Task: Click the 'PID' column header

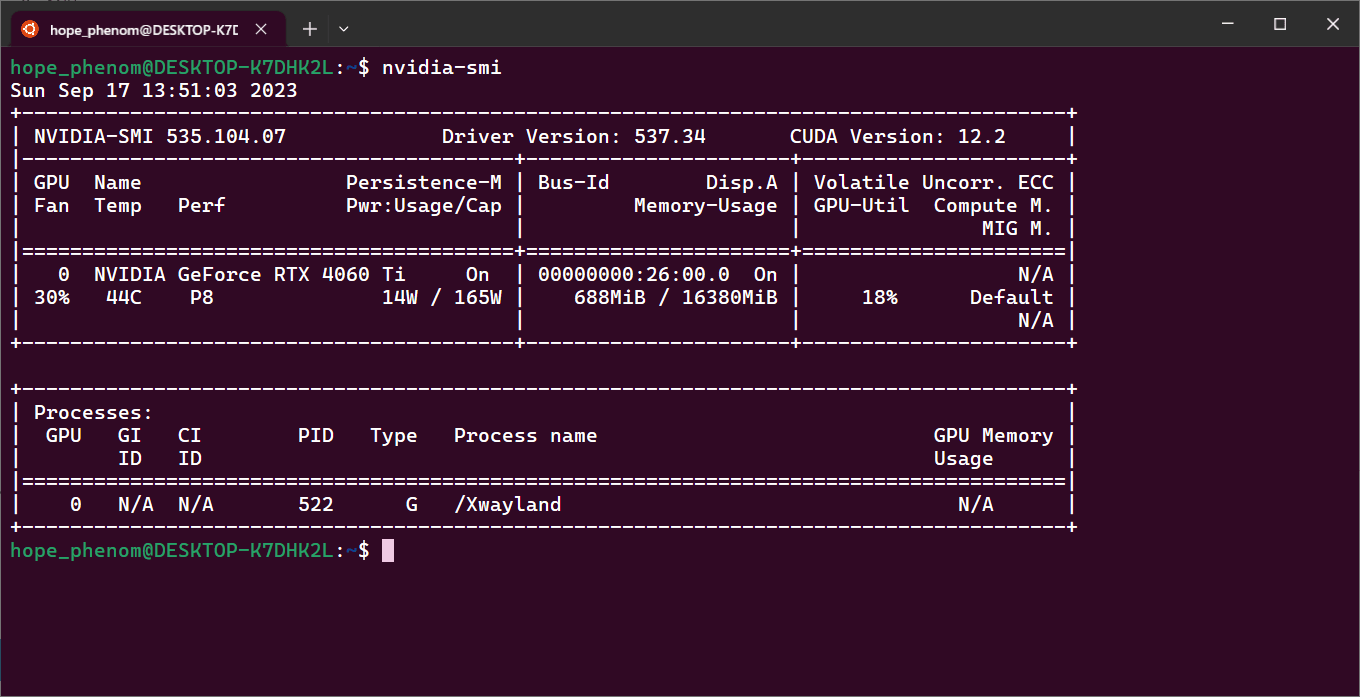Action: pyautogui.click(x=316, y=436)
